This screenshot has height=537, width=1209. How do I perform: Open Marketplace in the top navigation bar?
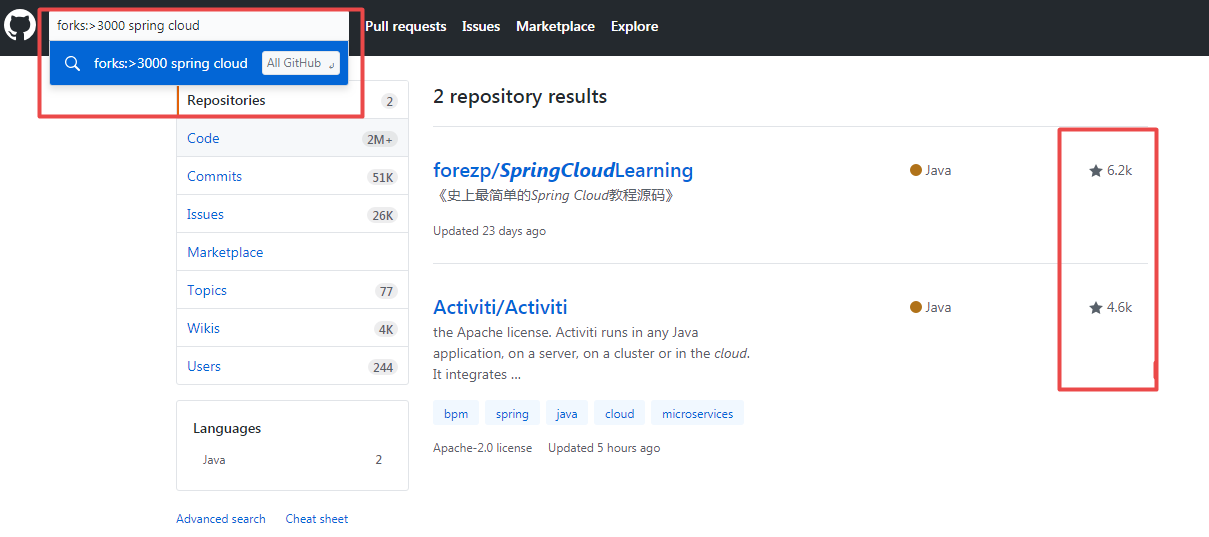pyautogui.click(x=555, y=26)
